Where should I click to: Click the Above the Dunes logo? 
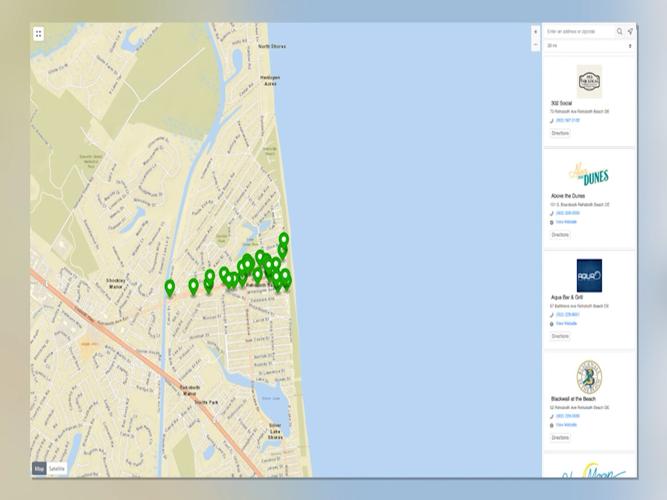pyautogui.click(x=589, y=174)
